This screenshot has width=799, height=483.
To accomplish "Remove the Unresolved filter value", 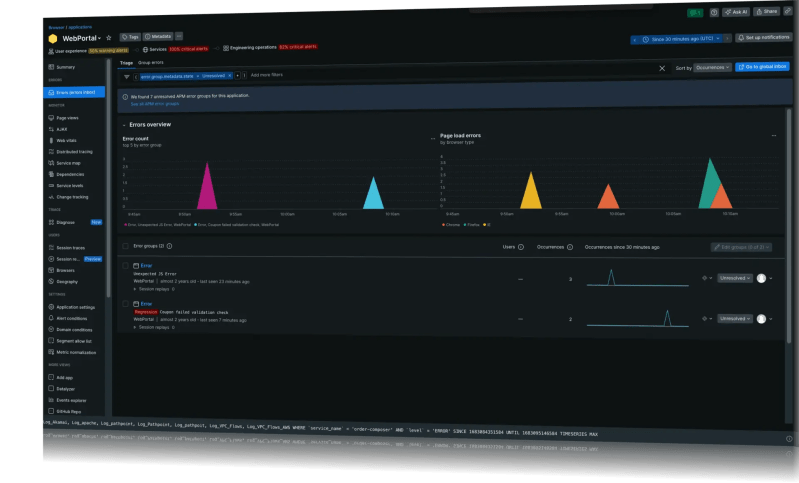I will (230, 75).
